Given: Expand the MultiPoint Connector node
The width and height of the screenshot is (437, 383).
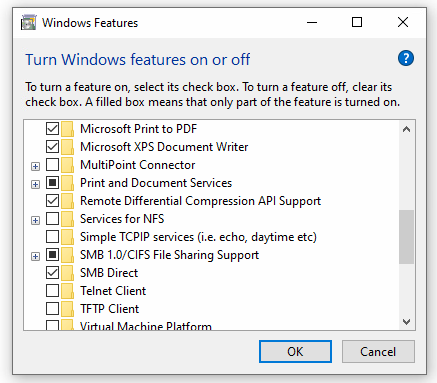Looking at the screenshot, I should tap(35, 166).
